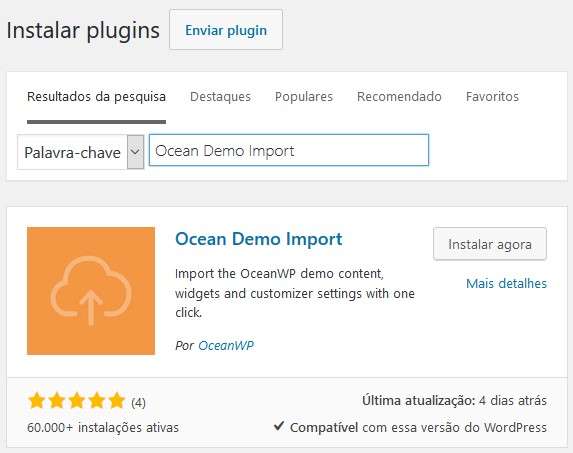The width and height of the screenshot is (573, 453).
Task: Select the Palavra-chave search type box
Action: 80,152
